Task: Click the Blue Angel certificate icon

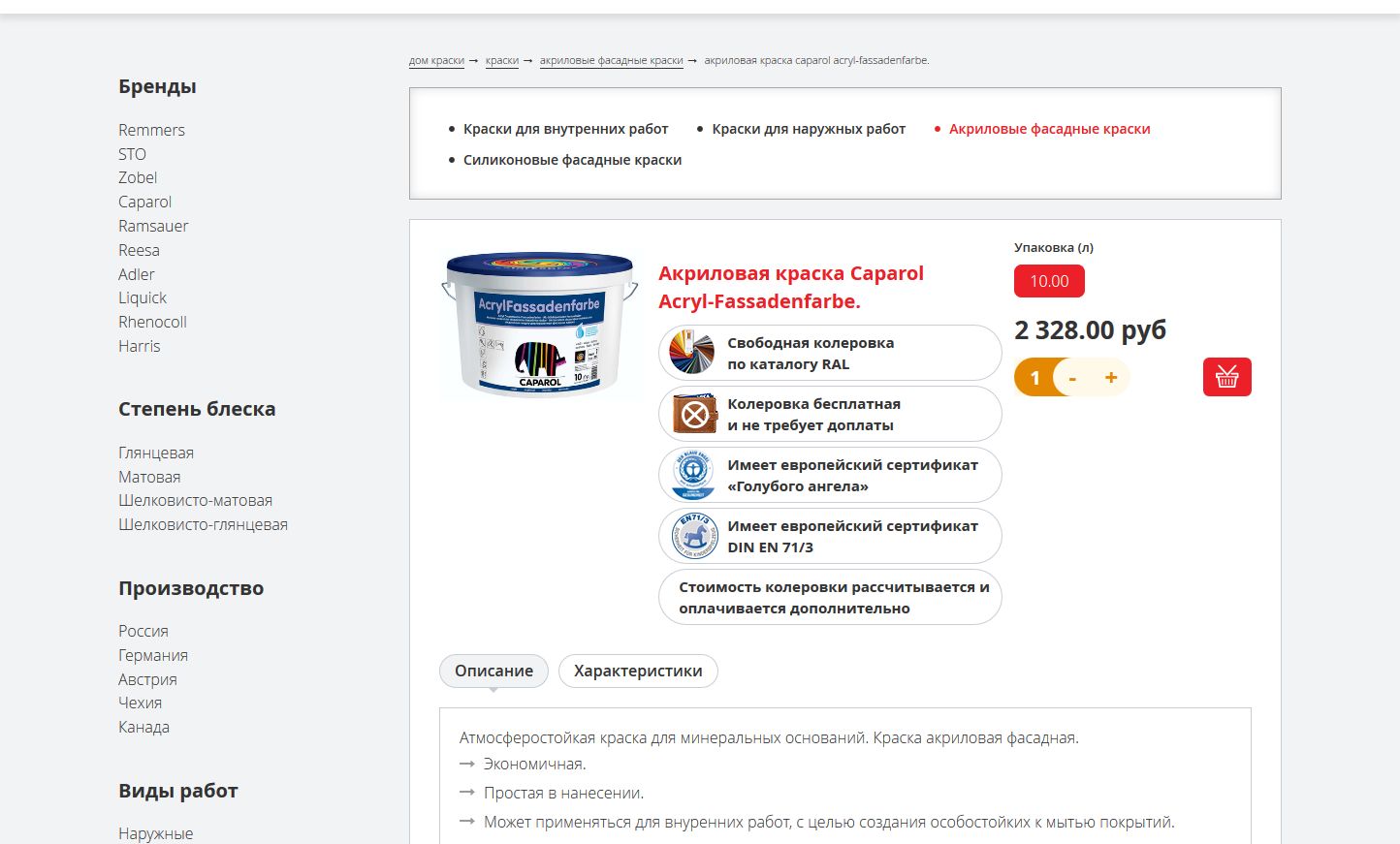Action: pyautogui.click(x=694, y=475)
